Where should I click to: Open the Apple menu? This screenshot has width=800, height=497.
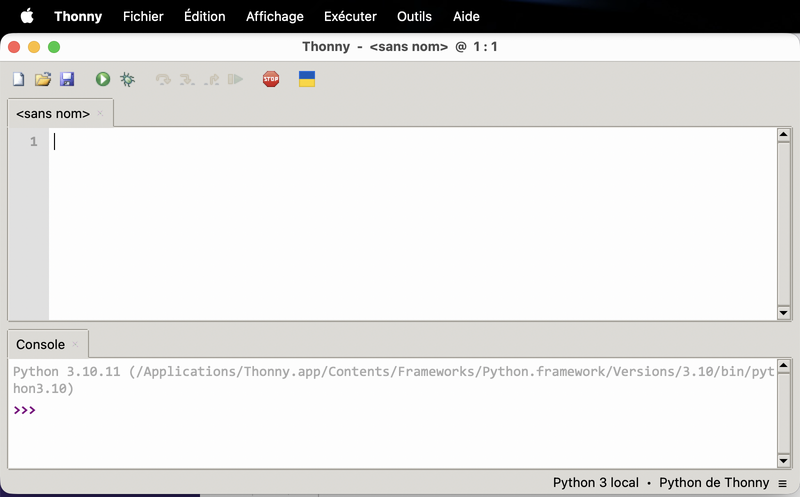pyautogui.click(x=27, y=16)
